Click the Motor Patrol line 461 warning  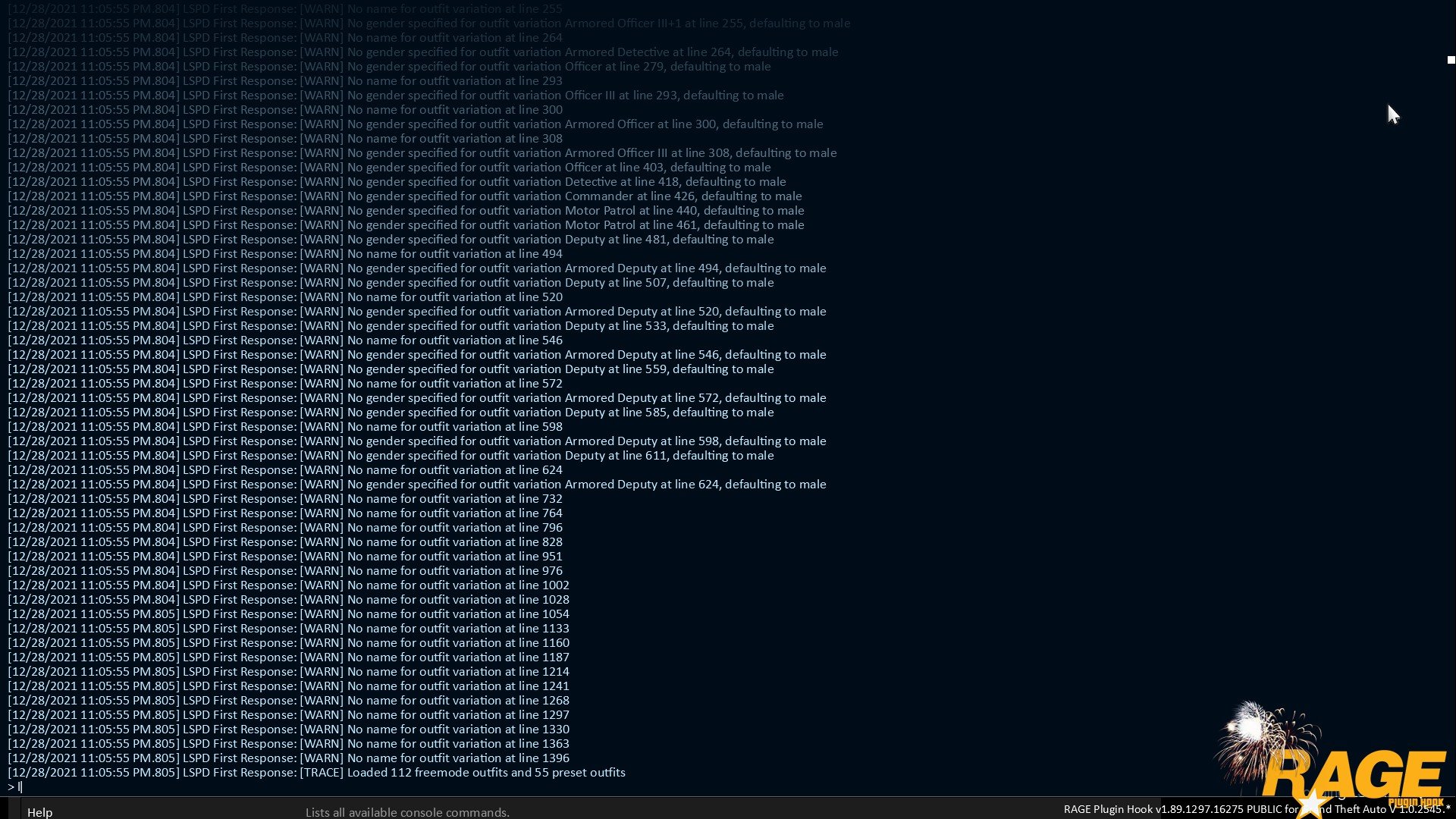click(x=406, y=225)
